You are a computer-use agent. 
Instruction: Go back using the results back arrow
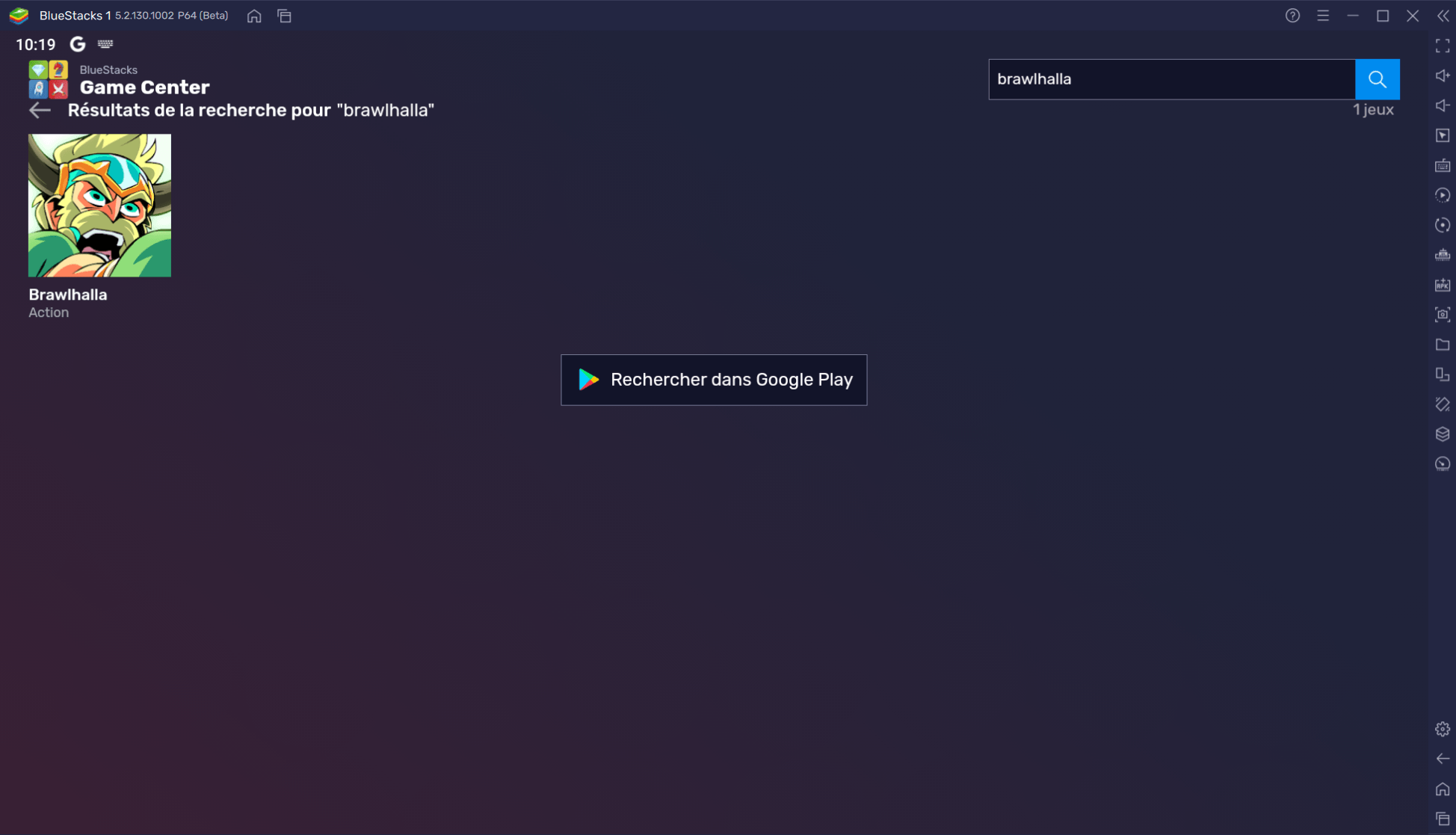click(x=40, y=111)
